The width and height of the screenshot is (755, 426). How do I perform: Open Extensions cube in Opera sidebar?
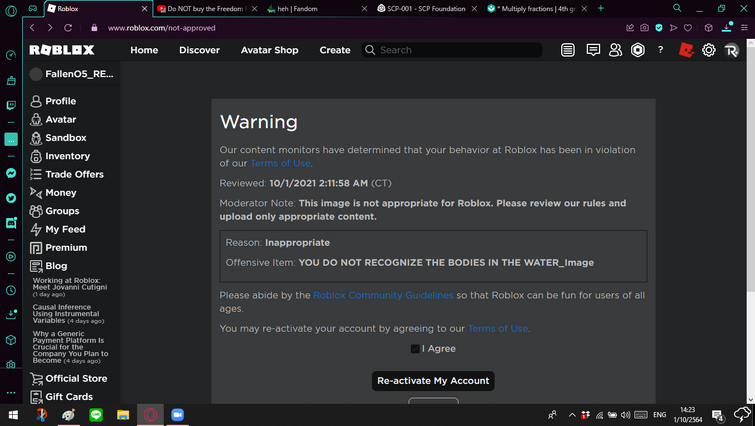(x=11, y=340)
